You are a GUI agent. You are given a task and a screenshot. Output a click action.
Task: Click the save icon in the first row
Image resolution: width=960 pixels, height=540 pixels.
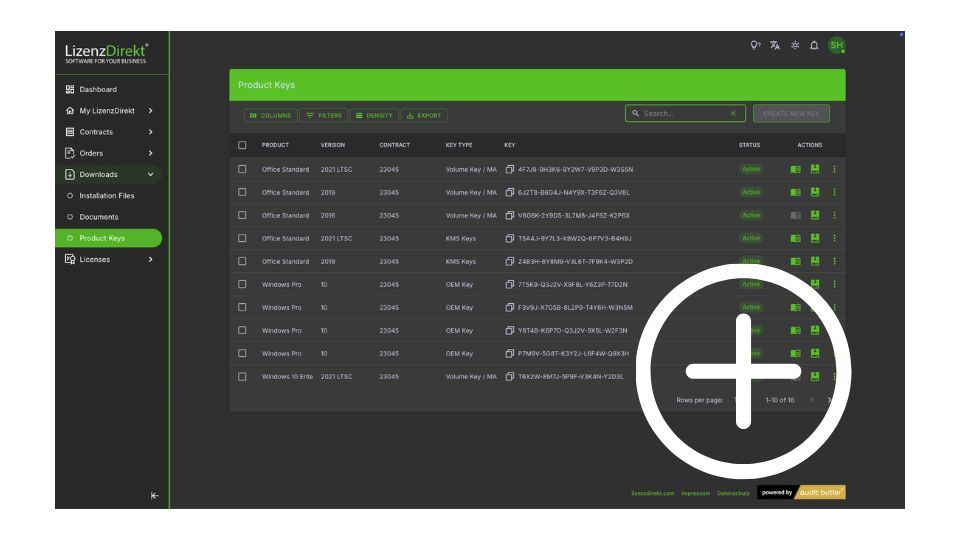pyautogui.click(x=815, y=169)
